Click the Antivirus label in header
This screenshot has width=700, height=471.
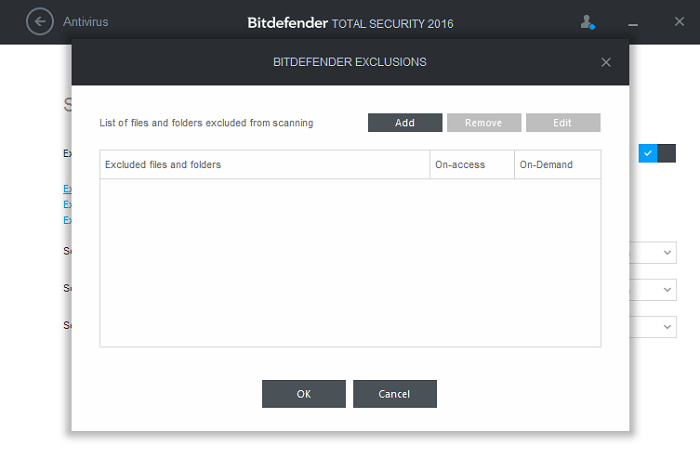tap(86, 22)
